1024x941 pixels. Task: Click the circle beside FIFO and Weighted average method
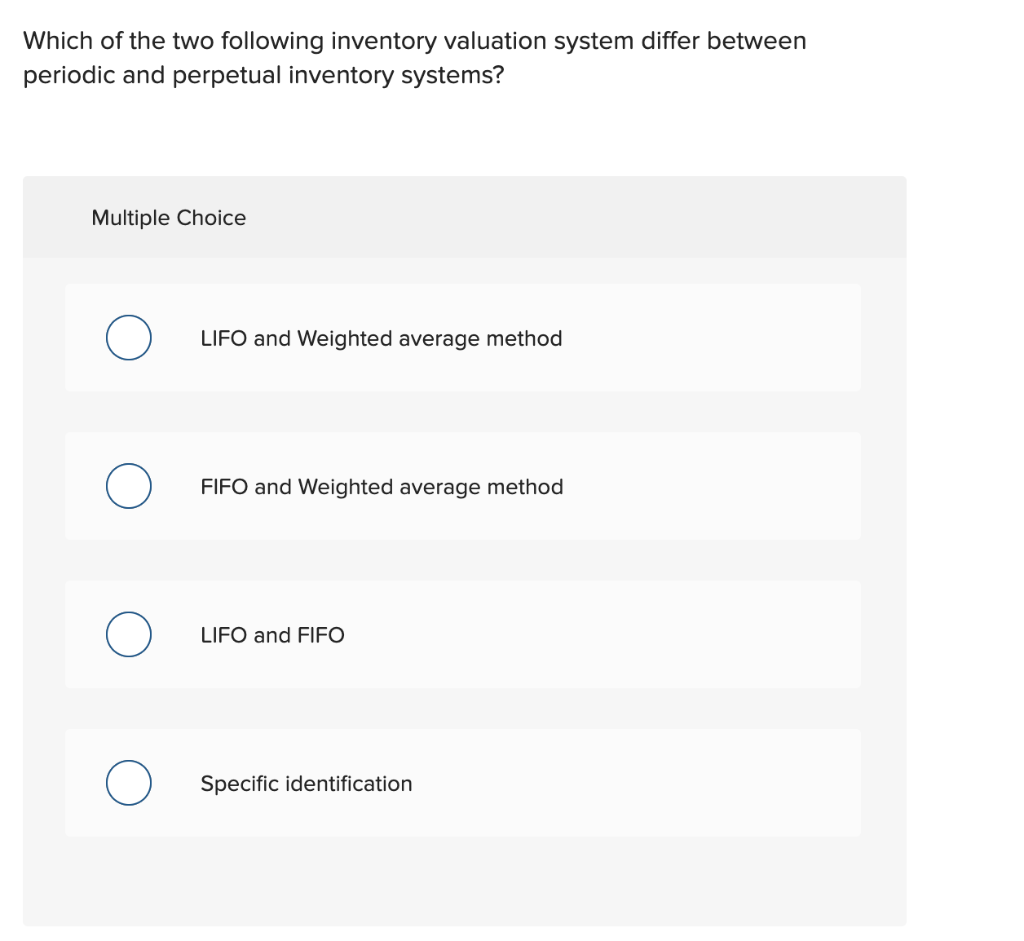(128, 486)
